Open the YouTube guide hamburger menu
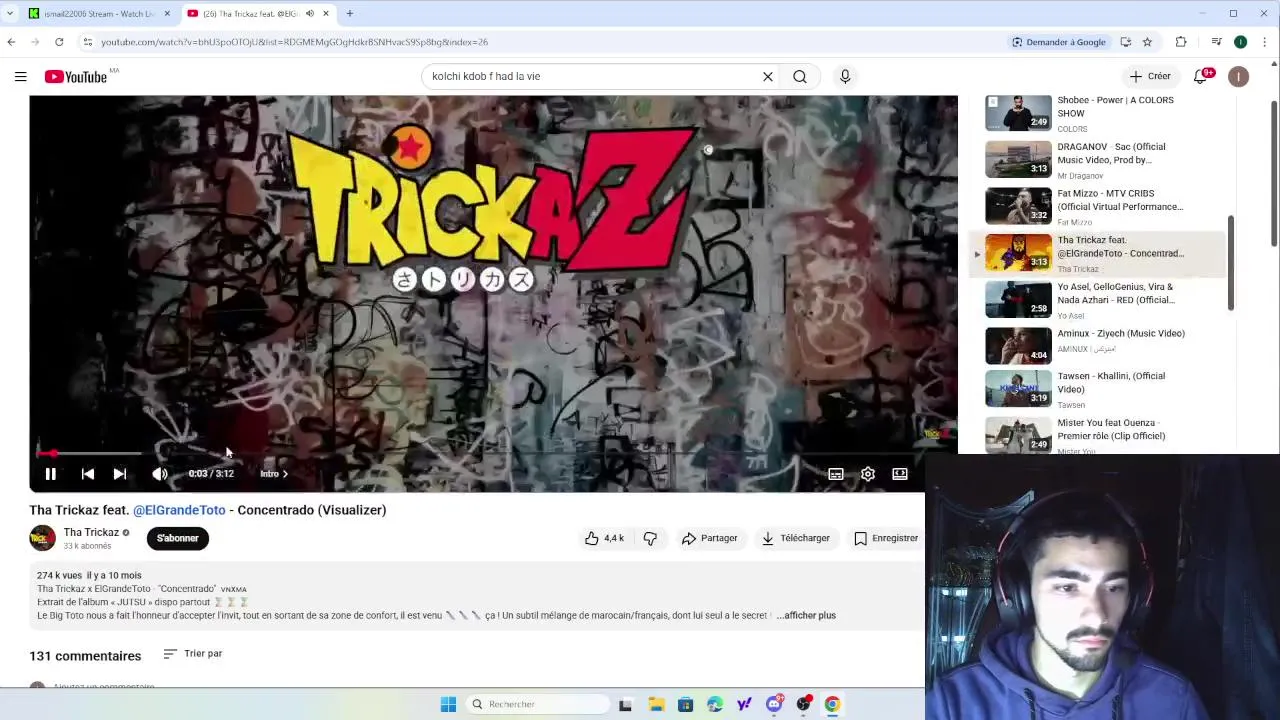This screenshot has height=720, width=1280. (20, 76)
